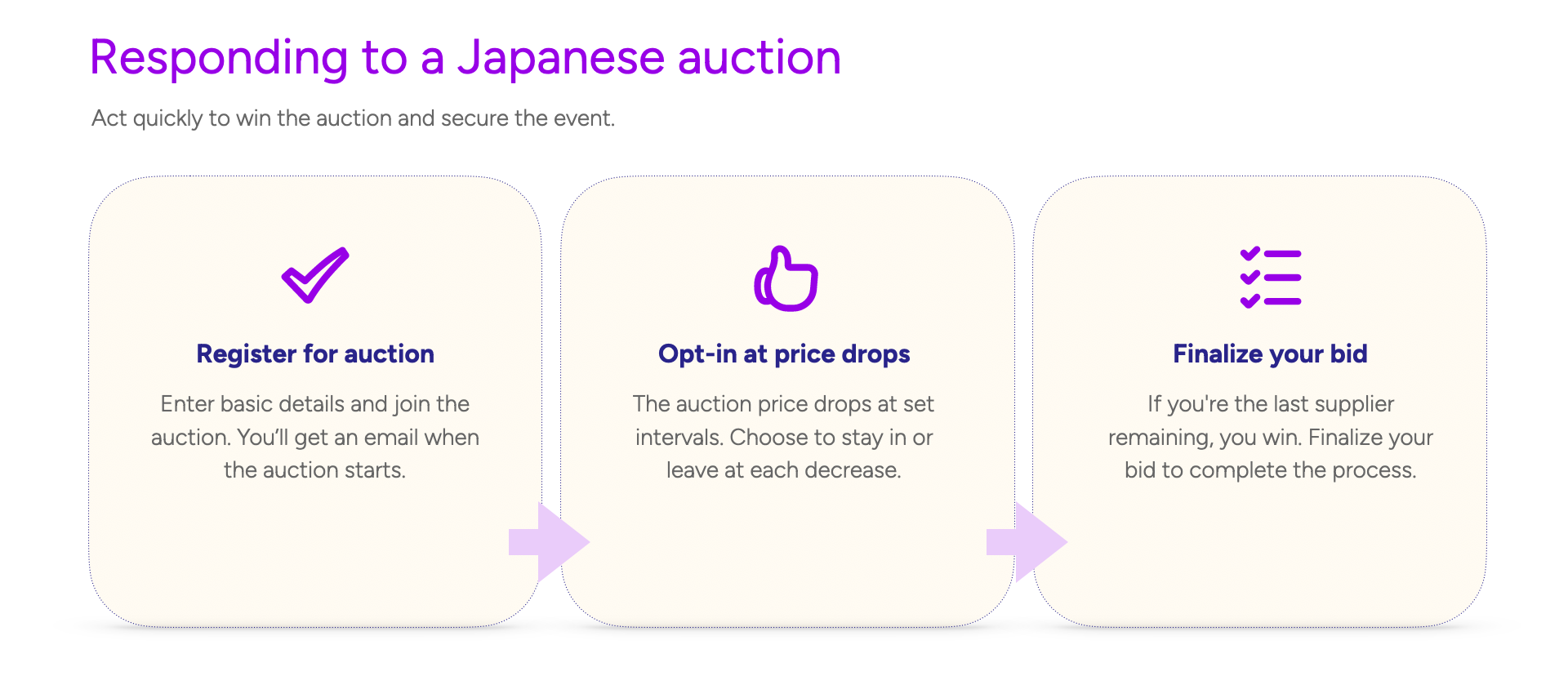The image size is (1568, 676).
Task: Click the arrow between first and second cards
Action: [x=549, y=542]
